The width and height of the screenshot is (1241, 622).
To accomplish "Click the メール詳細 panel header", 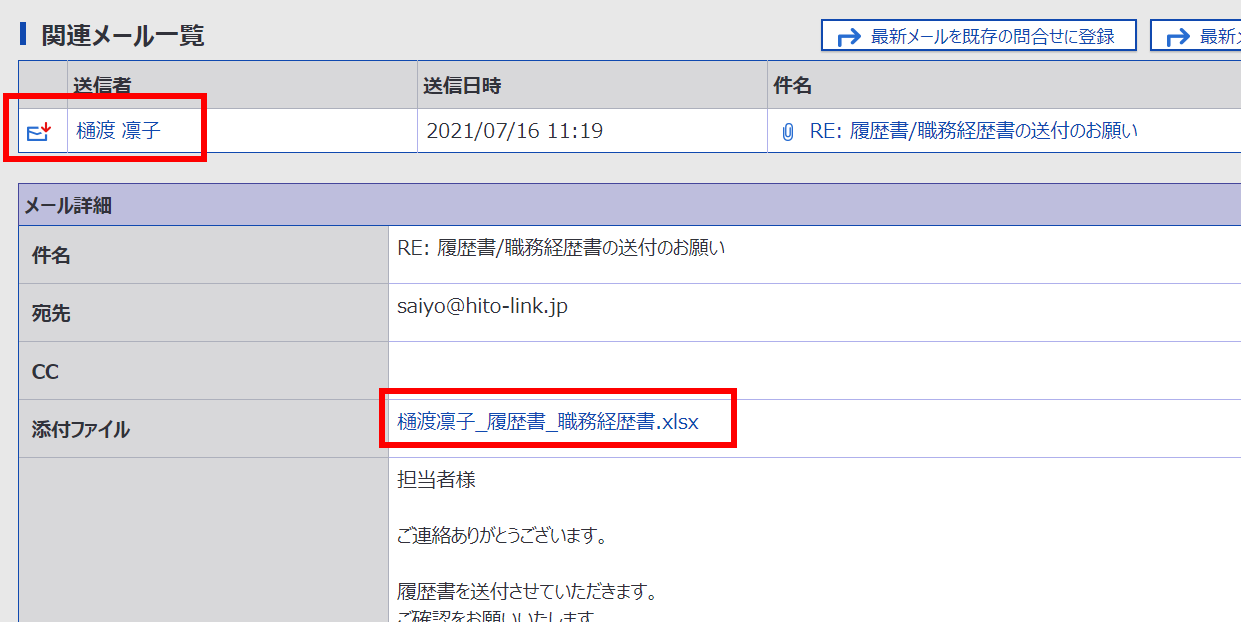I will (630, 206).
